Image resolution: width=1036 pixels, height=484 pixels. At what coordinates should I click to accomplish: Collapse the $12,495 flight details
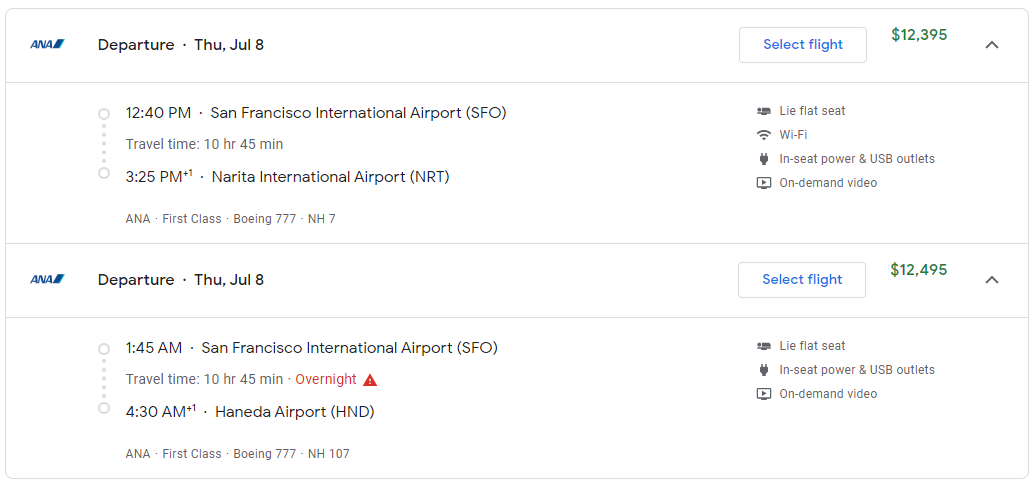pos(992,280)
